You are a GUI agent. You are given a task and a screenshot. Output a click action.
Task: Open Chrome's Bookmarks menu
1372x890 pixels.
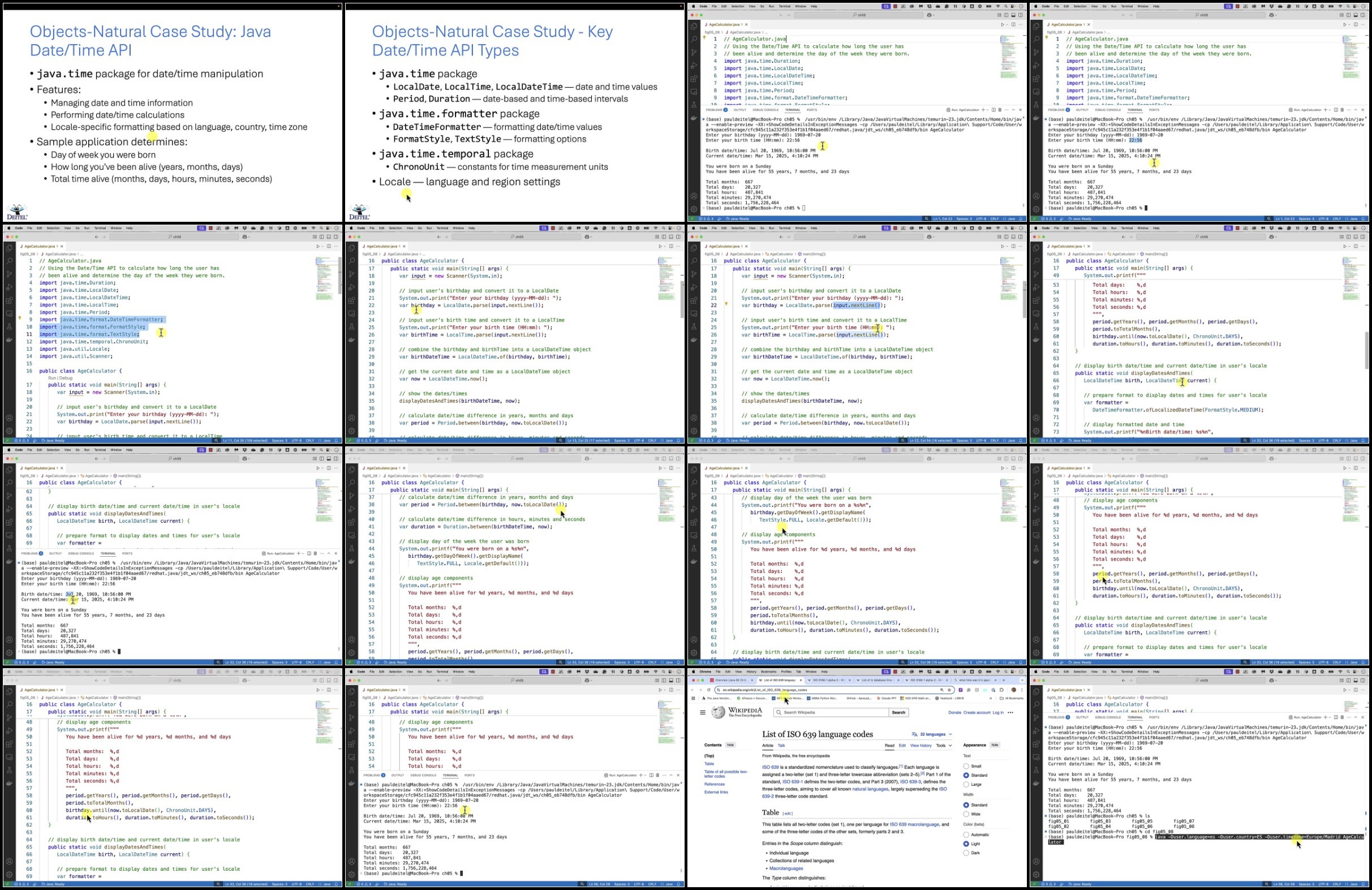pos(769,672)
